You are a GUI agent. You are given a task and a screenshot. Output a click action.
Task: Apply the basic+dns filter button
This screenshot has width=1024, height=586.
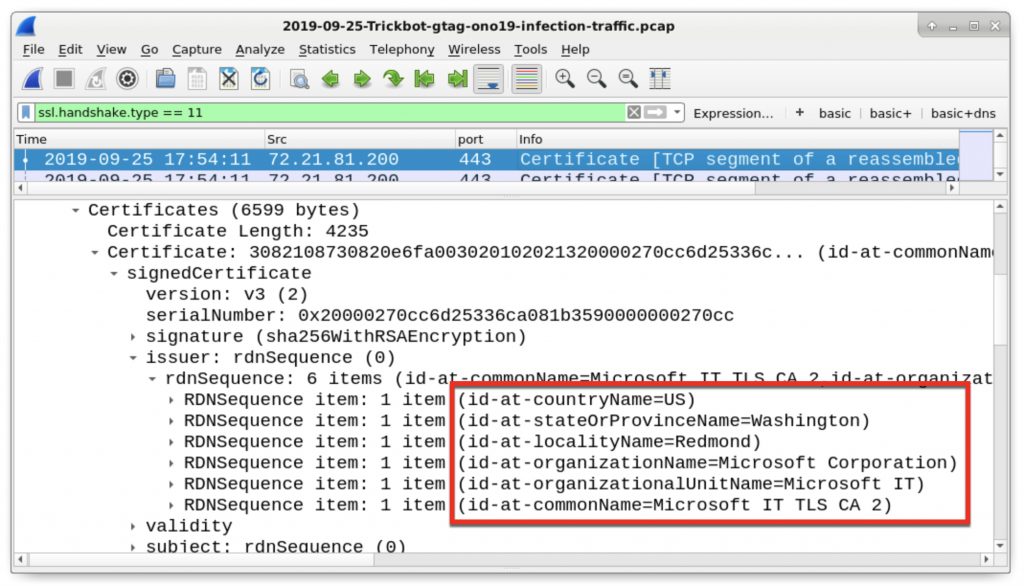click(x=963, y=113)
